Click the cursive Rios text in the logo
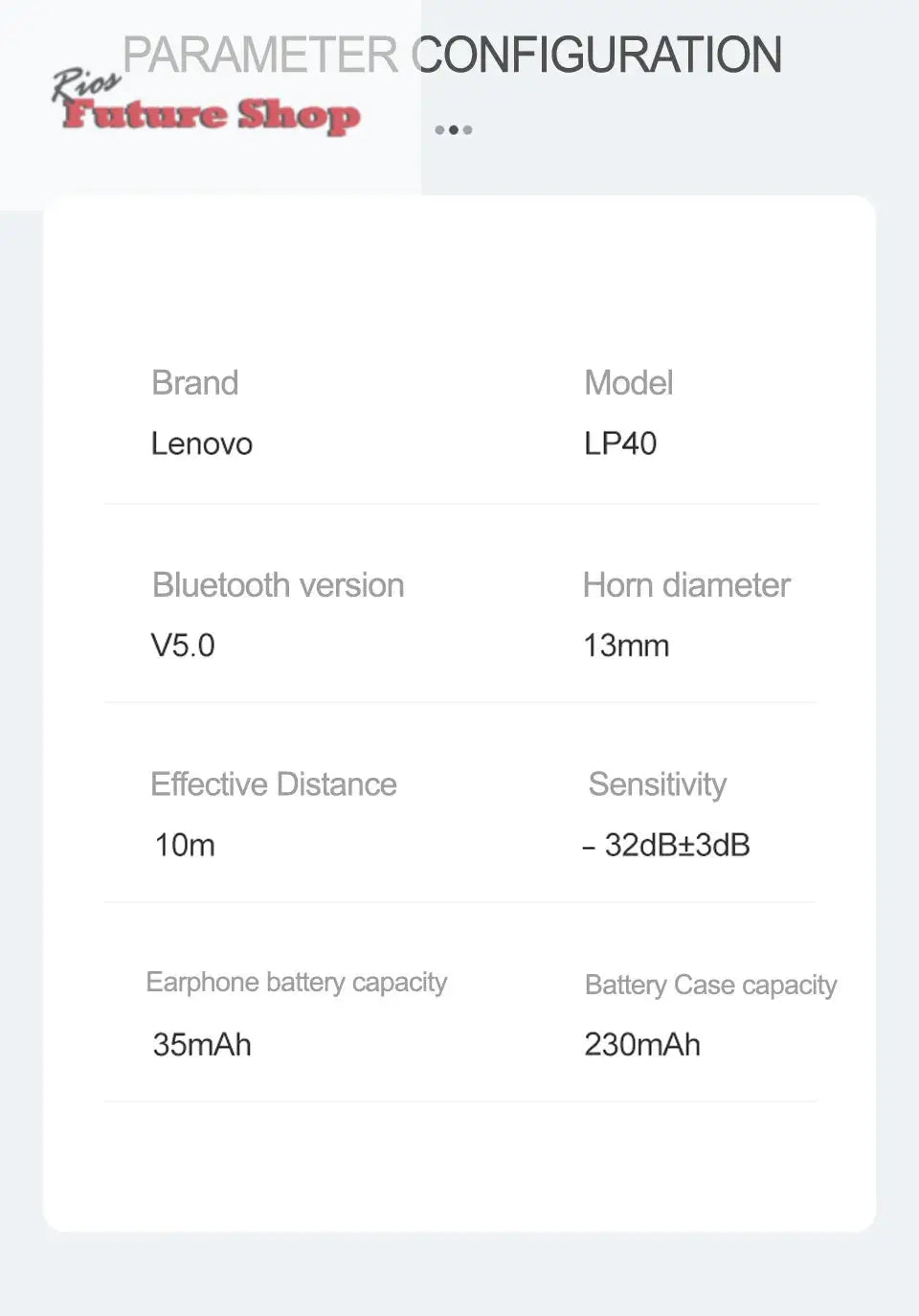This screenshot has height=1316, width=919. tap(86, 83)
